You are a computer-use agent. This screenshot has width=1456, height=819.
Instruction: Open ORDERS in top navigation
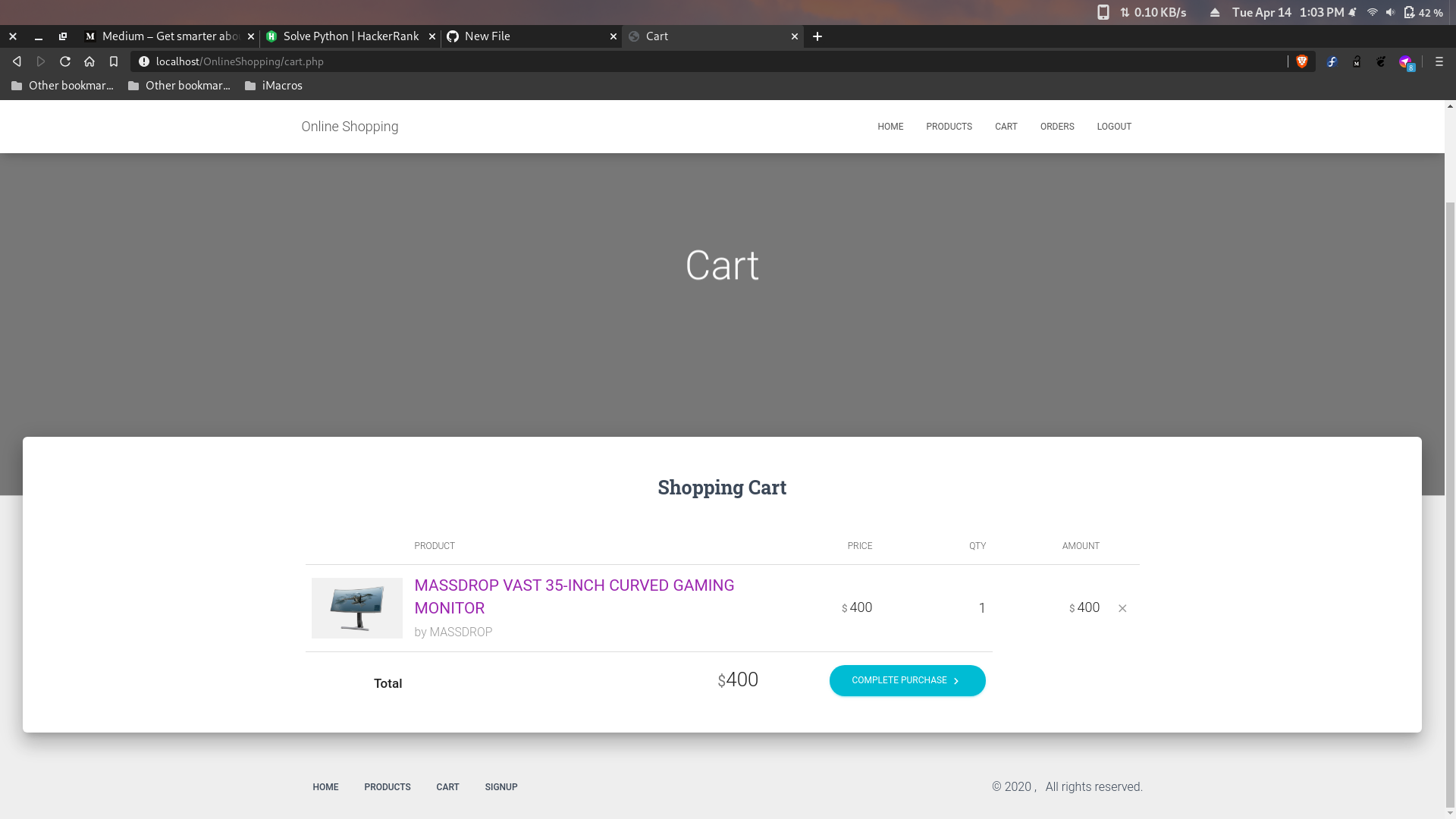(x=1057, y=127)
